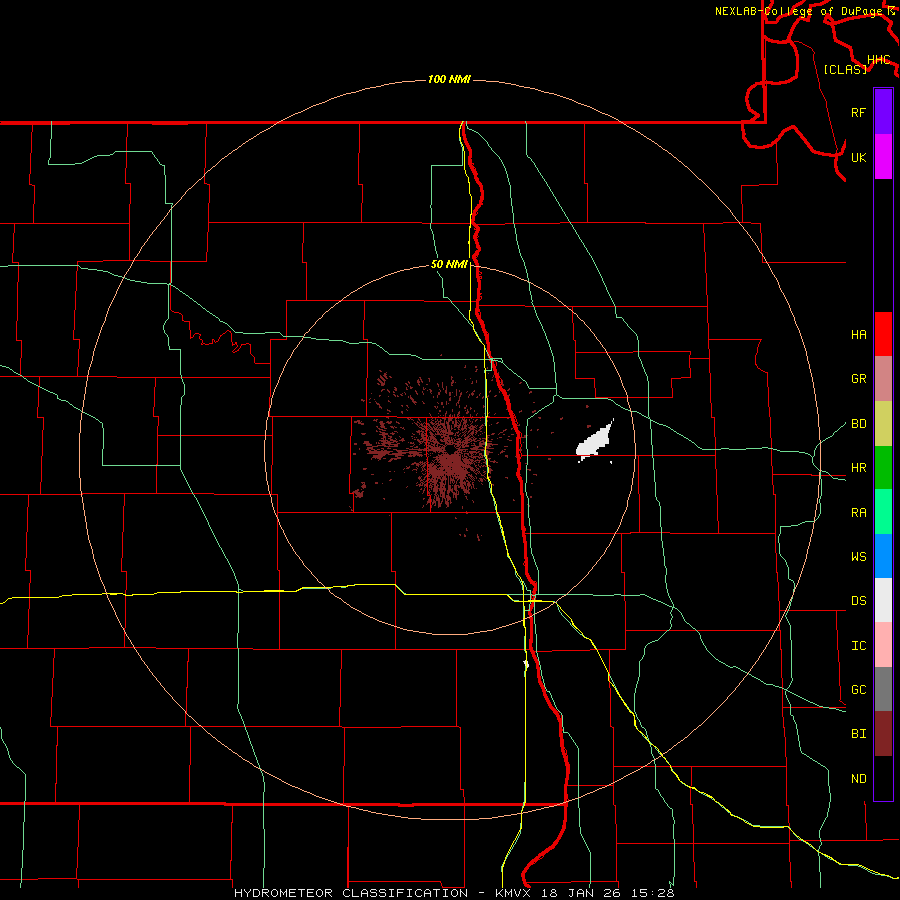This screenshot has width=900, height=900.
Task: Select the red HA legend swatch
Action: point(883,334)
